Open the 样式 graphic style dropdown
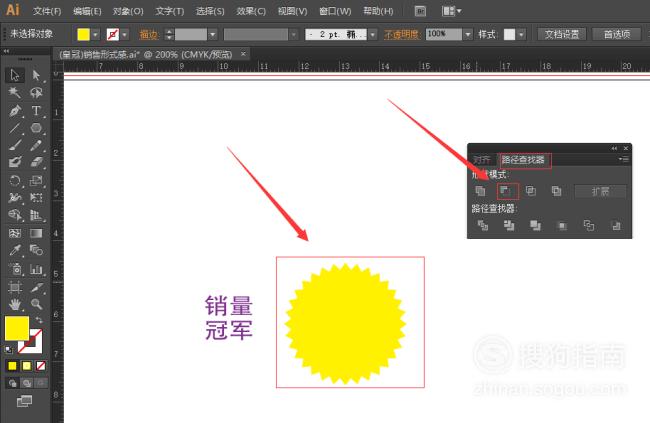Screen dimensions: 650x423 pos(521,34)
